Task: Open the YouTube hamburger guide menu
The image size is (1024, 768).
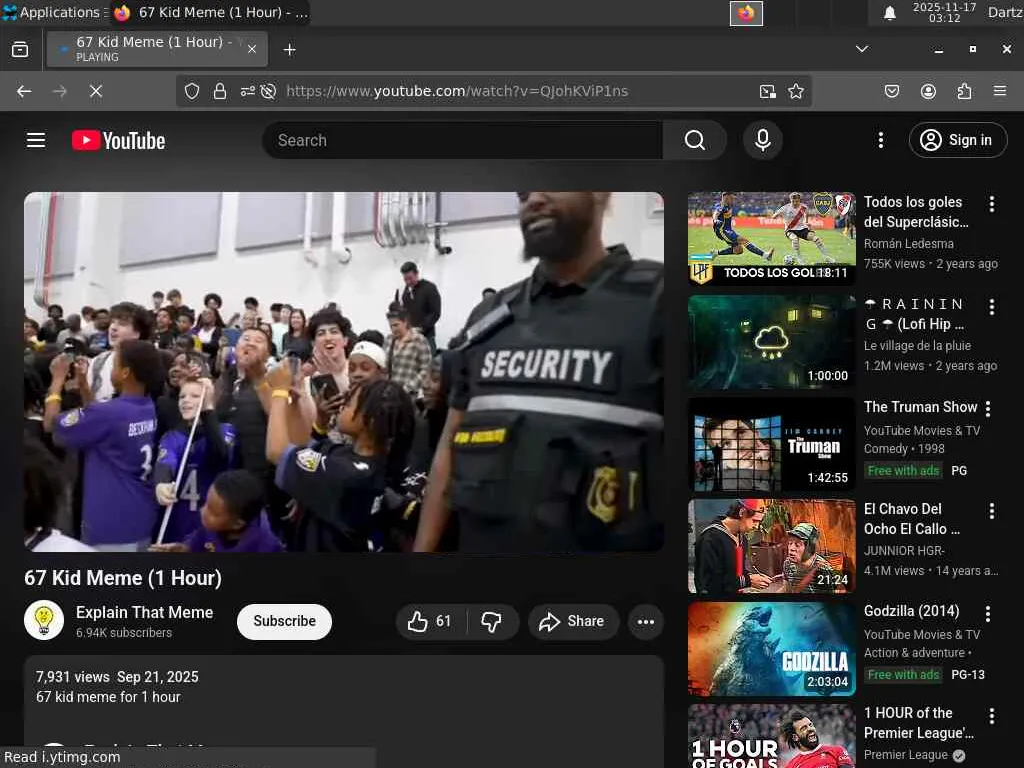Action: [x=36, y=140]
